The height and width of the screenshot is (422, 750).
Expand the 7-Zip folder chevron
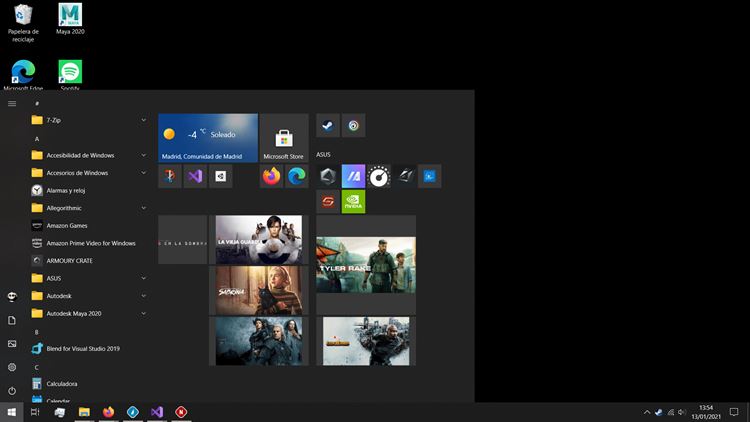coord(143,120)
